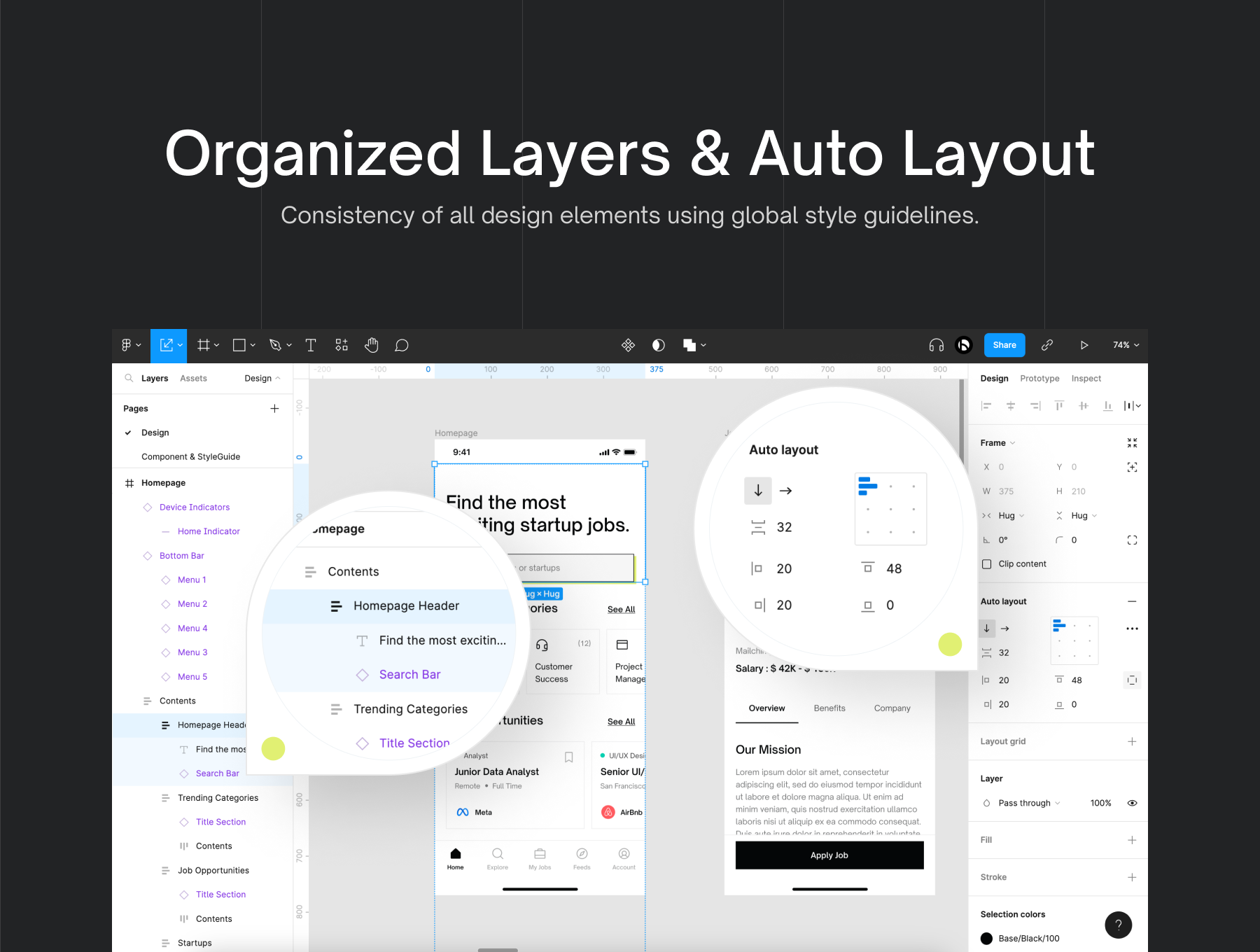The height and width of the screenshot is (952, 1260).
Task: Click the Base/Black/100 color swatch
Action: tap(987, 939)
